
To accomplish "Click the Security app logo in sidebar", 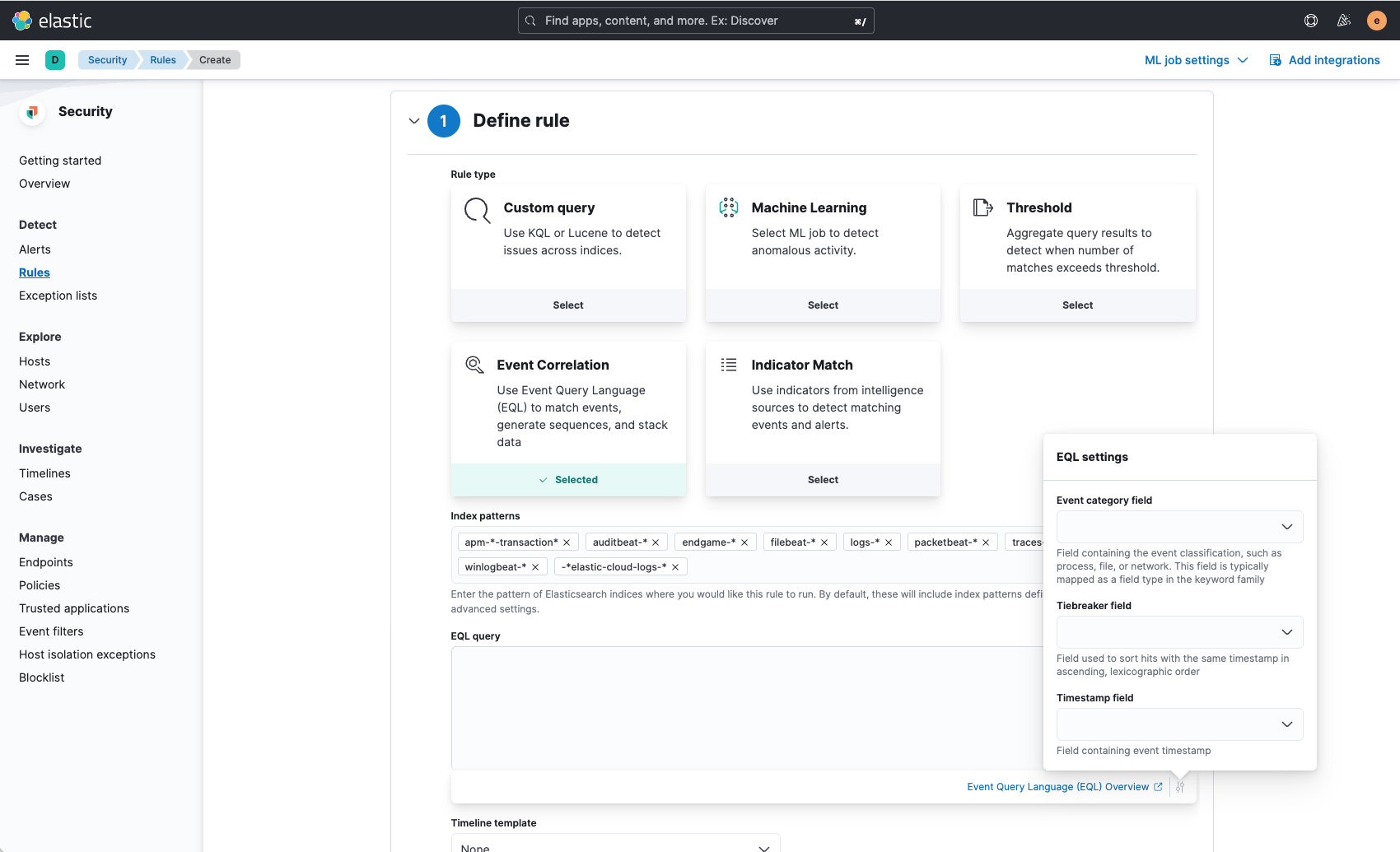I will coord(32,112).
